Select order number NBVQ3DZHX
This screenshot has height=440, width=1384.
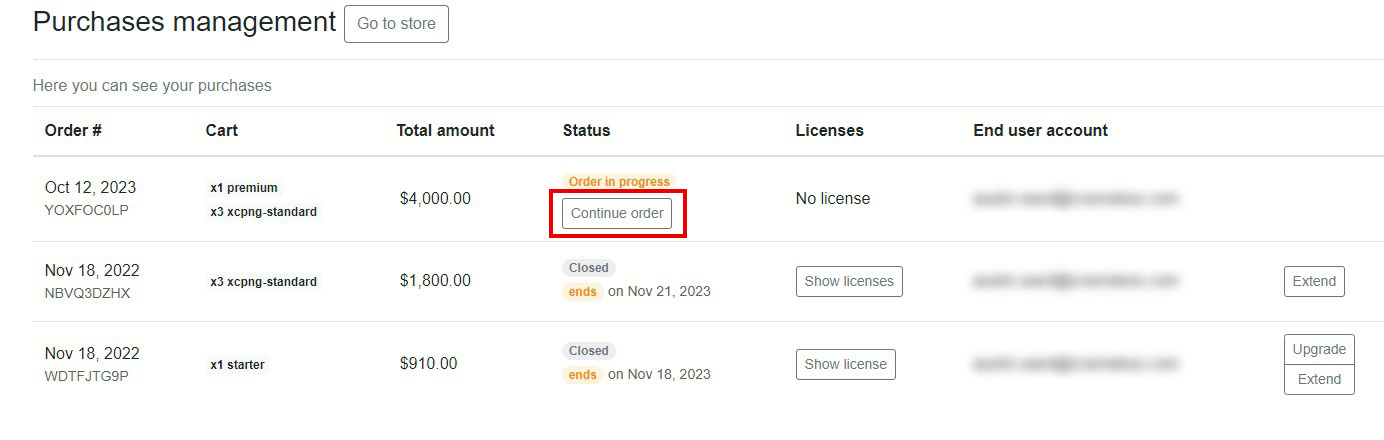(87, 293)
